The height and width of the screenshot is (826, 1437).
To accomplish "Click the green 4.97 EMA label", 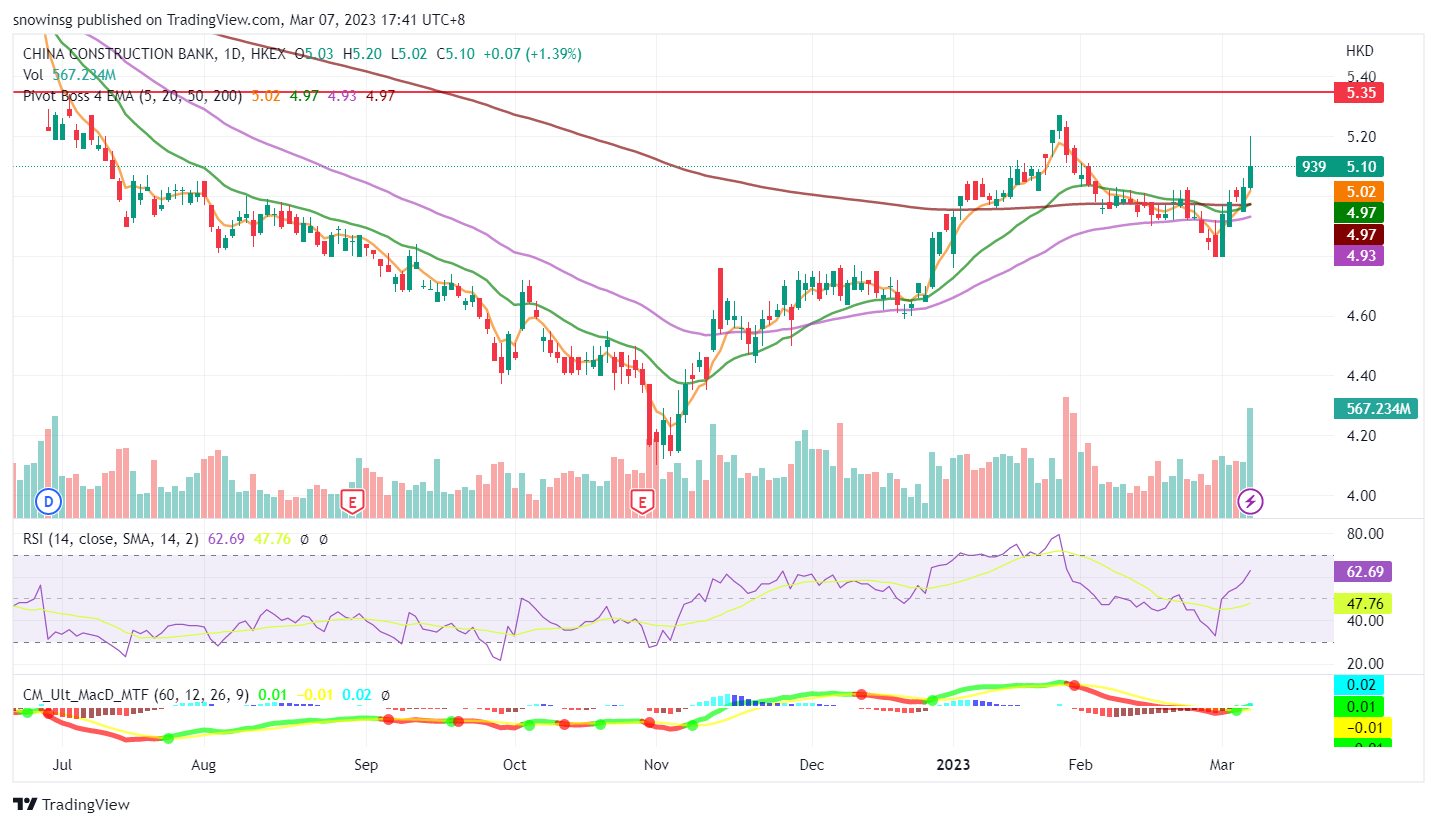I will tap(1359, 212).
